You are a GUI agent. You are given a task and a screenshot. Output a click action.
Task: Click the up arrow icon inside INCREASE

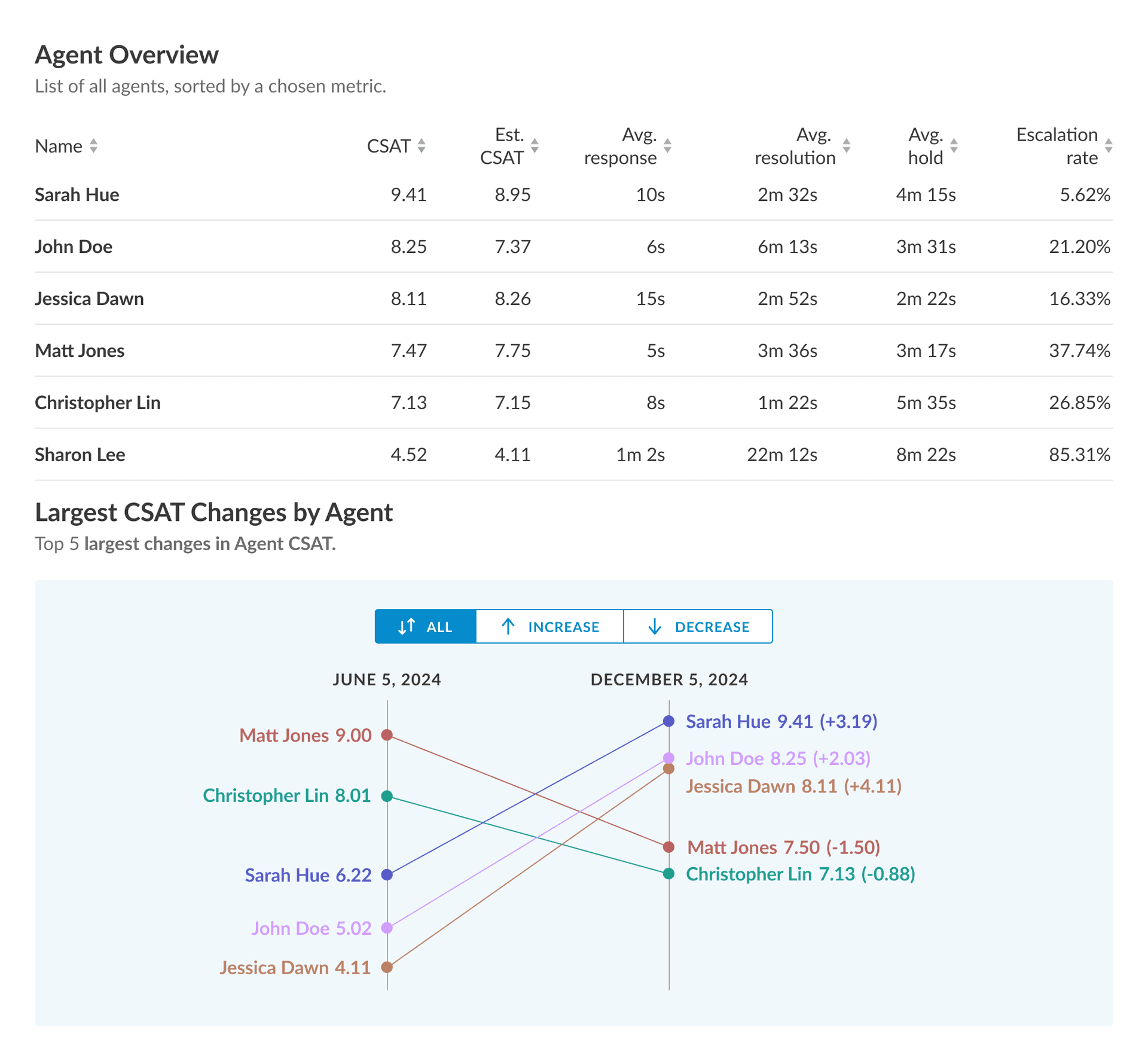point(509,626)
